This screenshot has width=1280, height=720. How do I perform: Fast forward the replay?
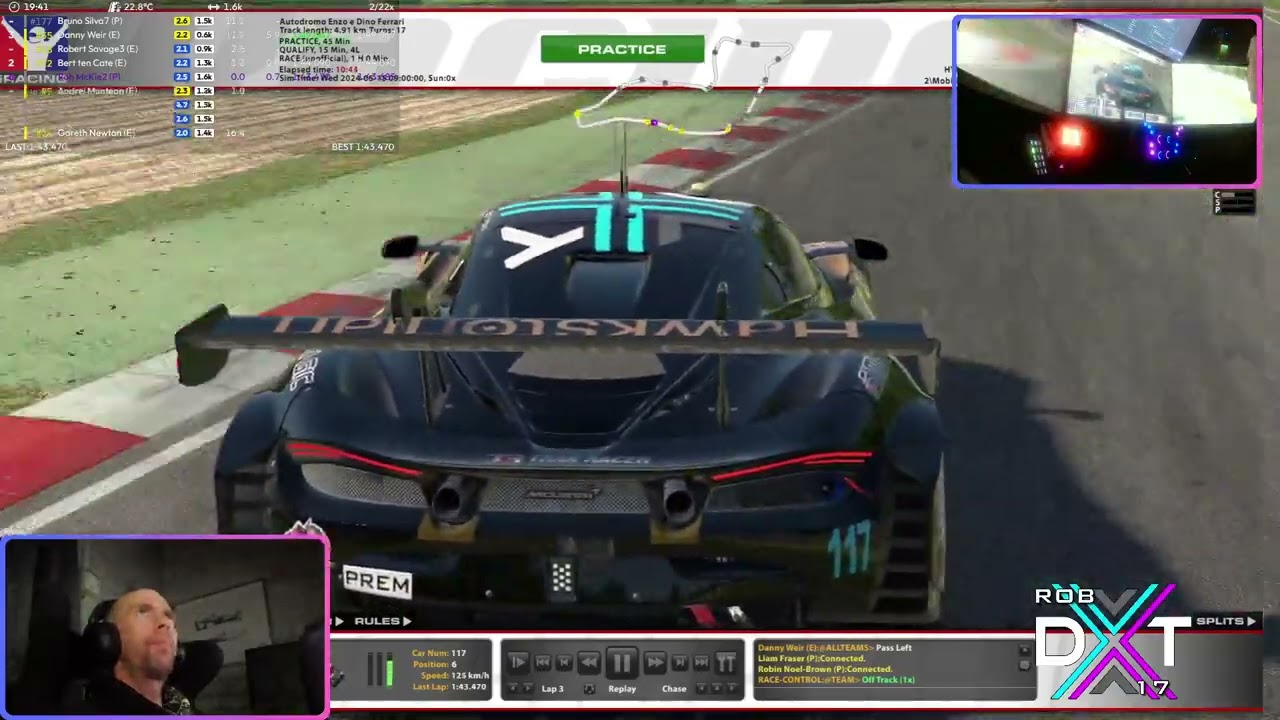coord(655,662)
